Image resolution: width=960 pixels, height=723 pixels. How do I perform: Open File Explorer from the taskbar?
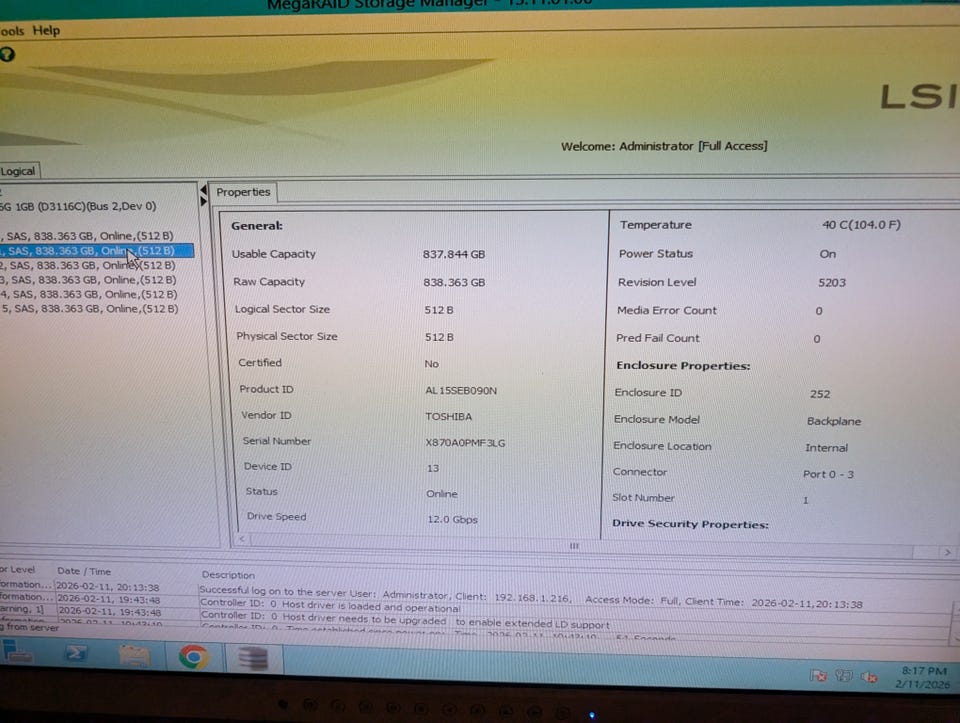134,656
